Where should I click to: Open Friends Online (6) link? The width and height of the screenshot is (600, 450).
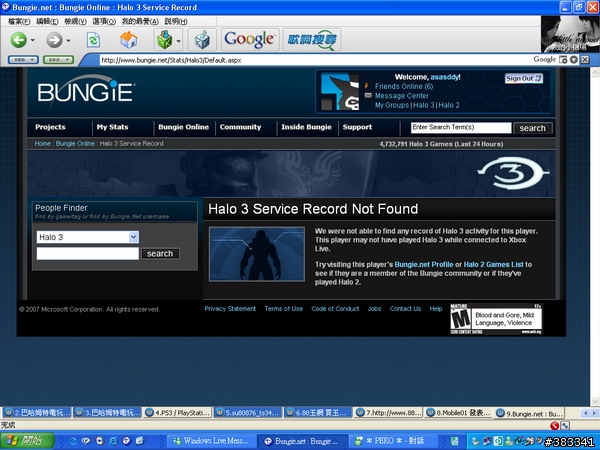[404, 86]
